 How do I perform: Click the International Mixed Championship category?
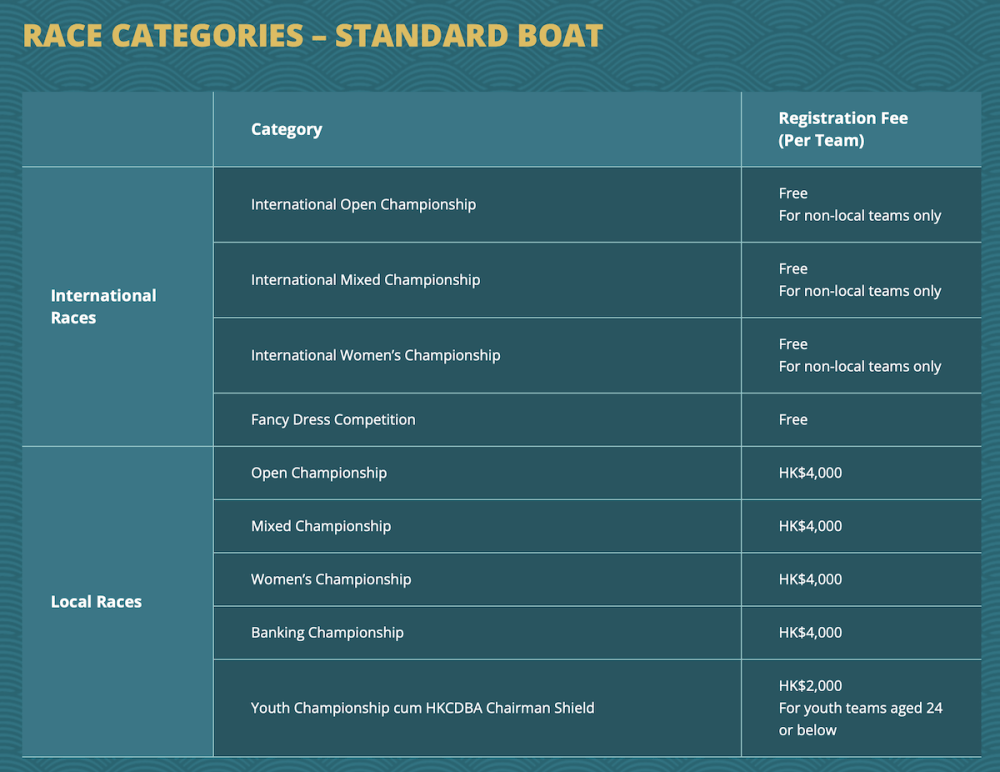point(365,280)
